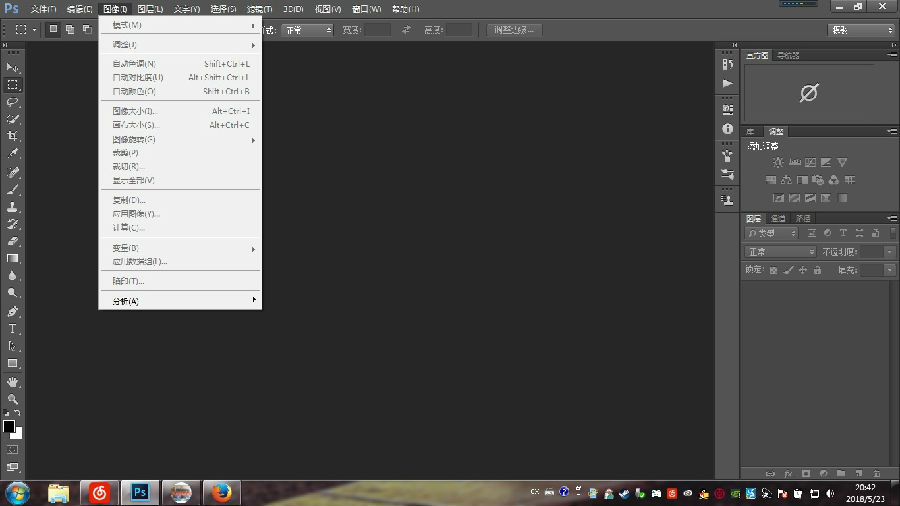Open the 文件(F) menu
This screenshot has height=506, width=900.
coord(42,9)
